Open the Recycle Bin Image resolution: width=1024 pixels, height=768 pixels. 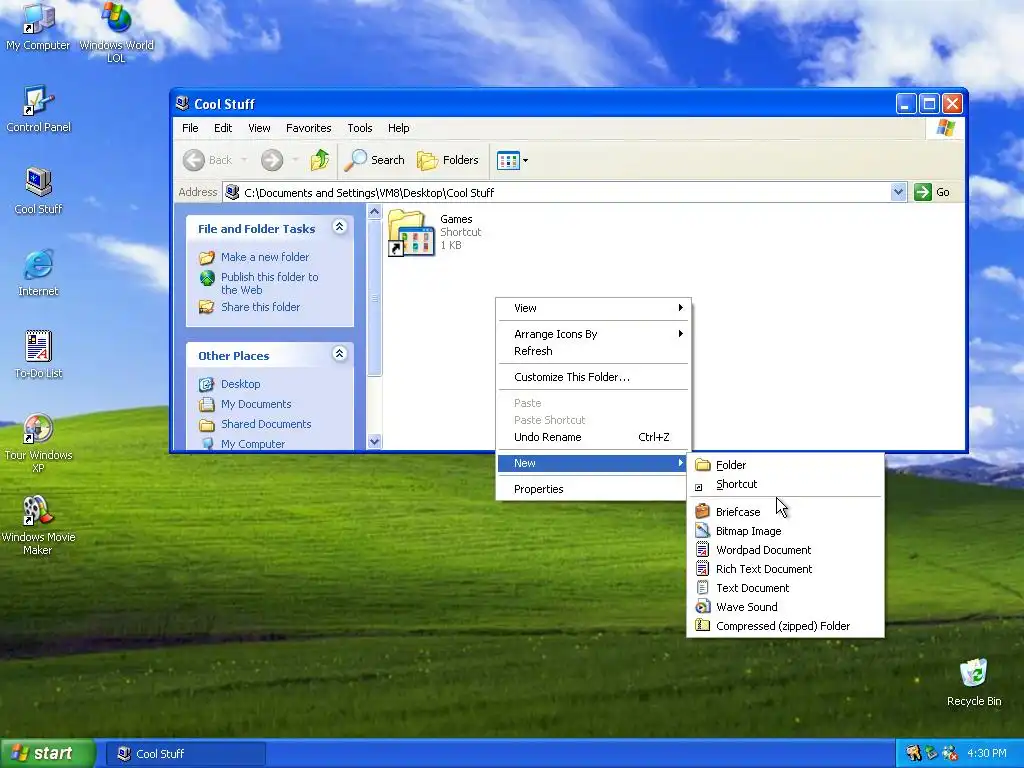(x=974, y=682)
